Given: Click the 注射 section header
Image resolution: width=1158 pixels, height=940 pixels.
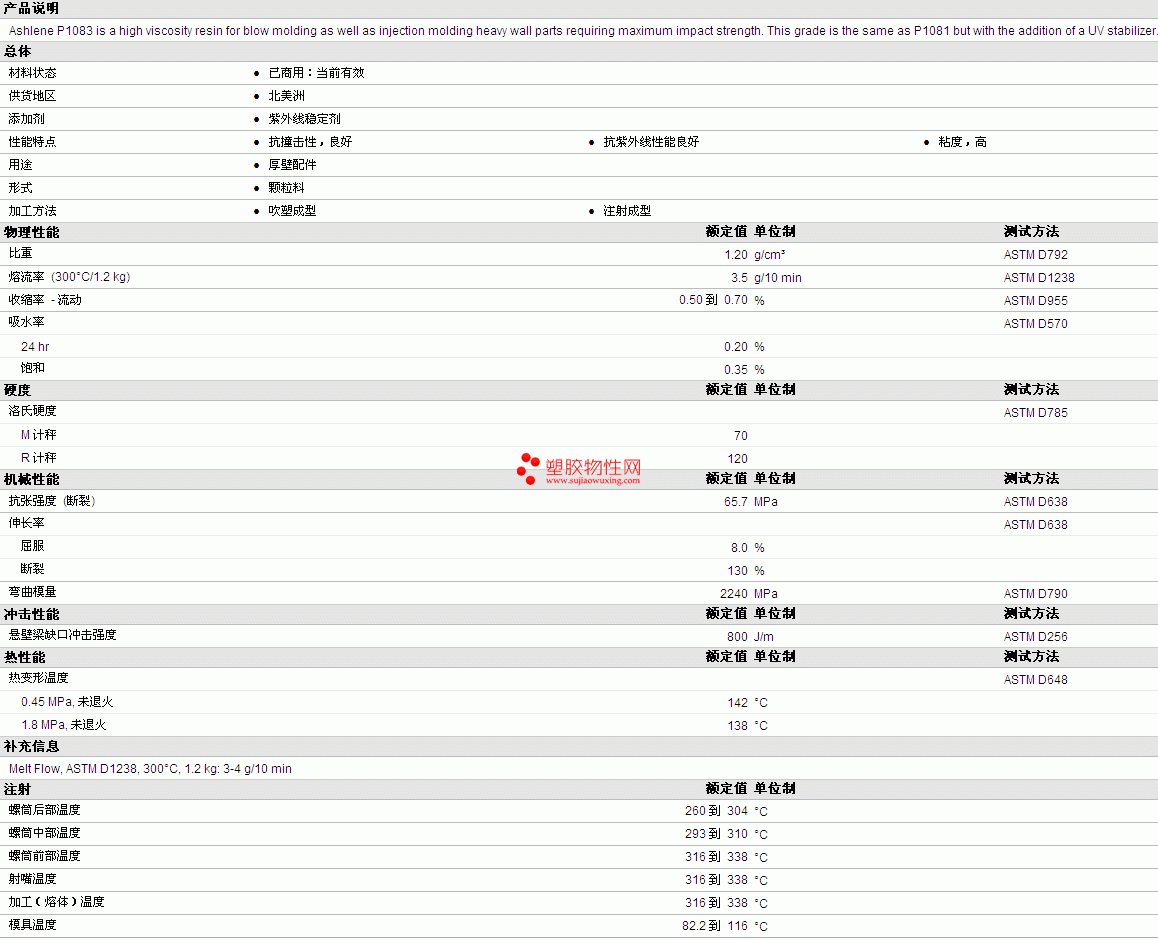Looking at the screenshot, I should 18,789.
